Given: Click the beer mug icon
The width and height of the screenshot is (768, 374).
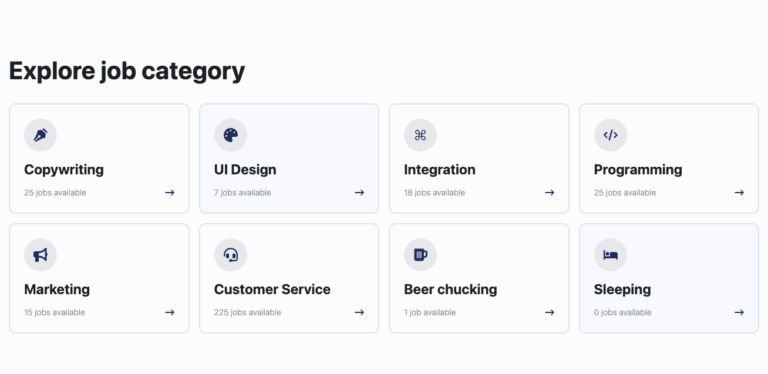Looking at the screenshot, I should tap(420, 255).
